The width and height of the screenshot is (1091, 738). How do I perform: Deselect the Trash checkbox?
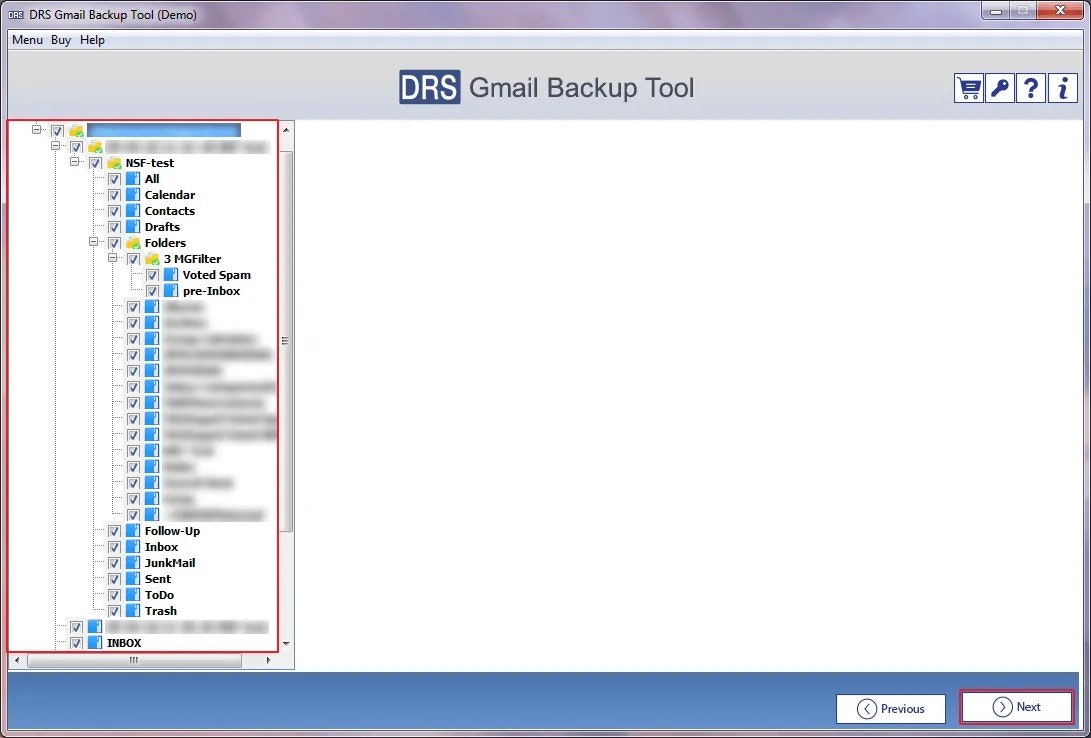(x=114, y=610)
